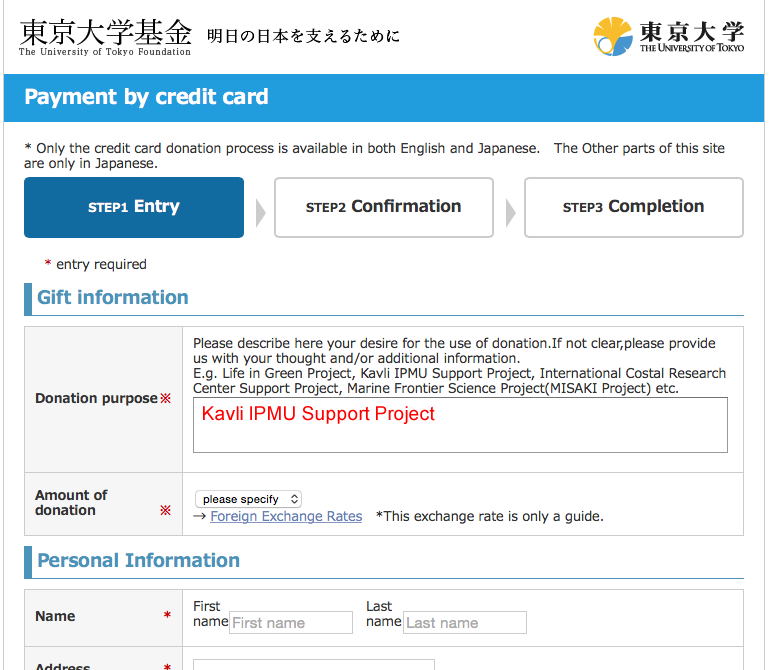Click the Address input field
The image size is (769, 670).
pyautogui.click(x=314, y=664)
